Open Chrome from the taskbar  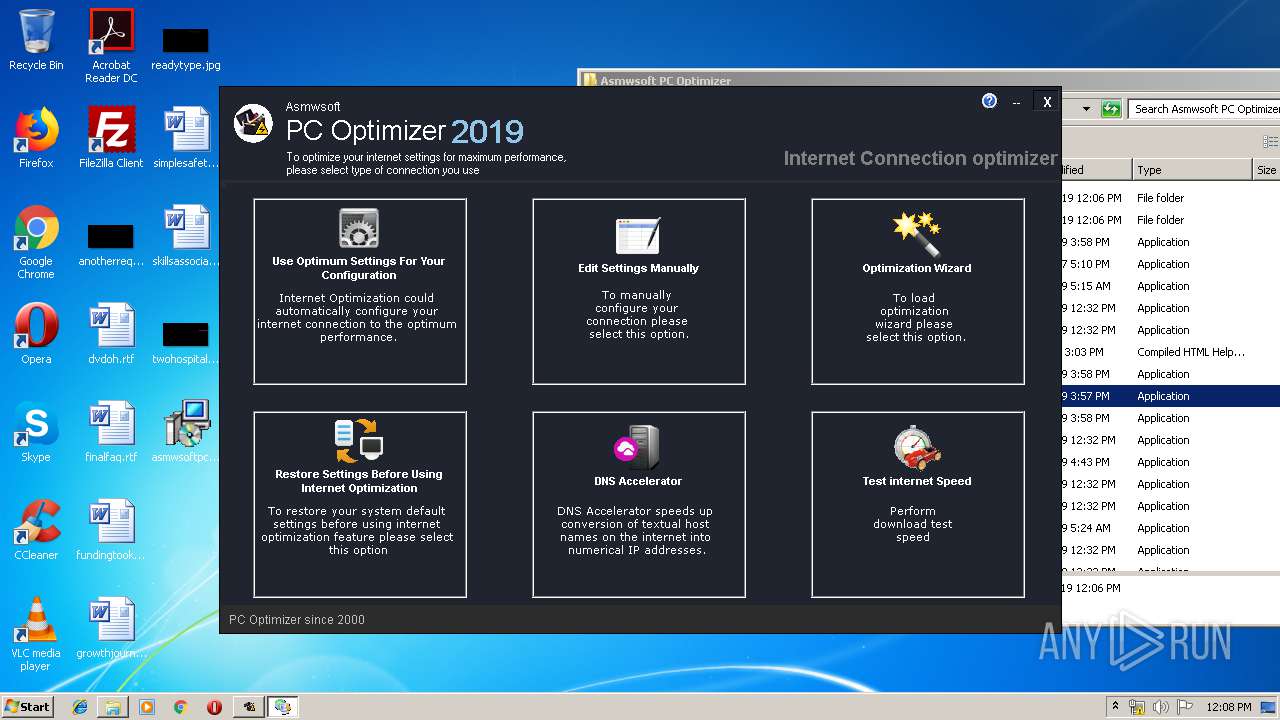click(x=181, y=707)
